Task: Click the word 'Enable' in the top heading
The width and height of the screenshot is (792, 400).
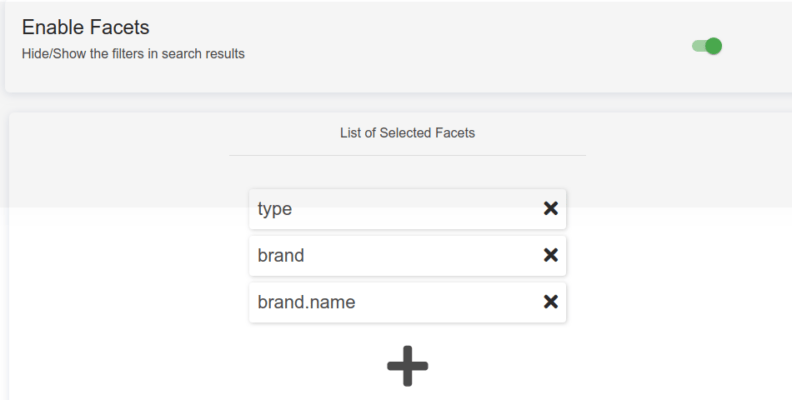Action: tap(52, 28)
